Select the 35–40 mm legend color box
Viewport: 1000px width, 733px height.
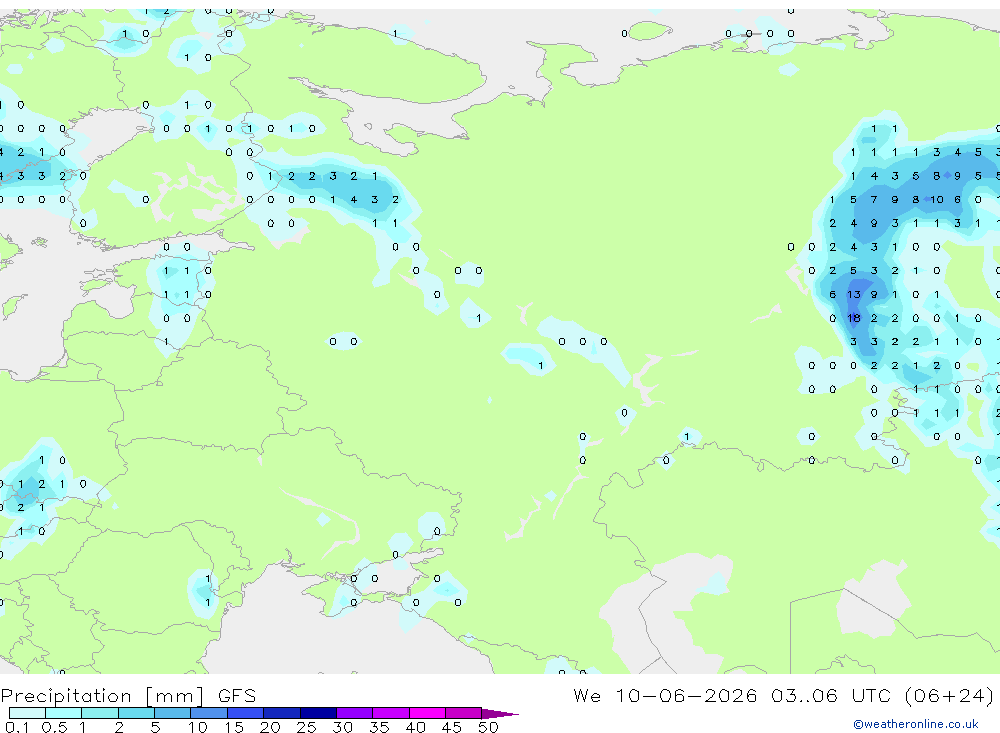pos(391,713)
